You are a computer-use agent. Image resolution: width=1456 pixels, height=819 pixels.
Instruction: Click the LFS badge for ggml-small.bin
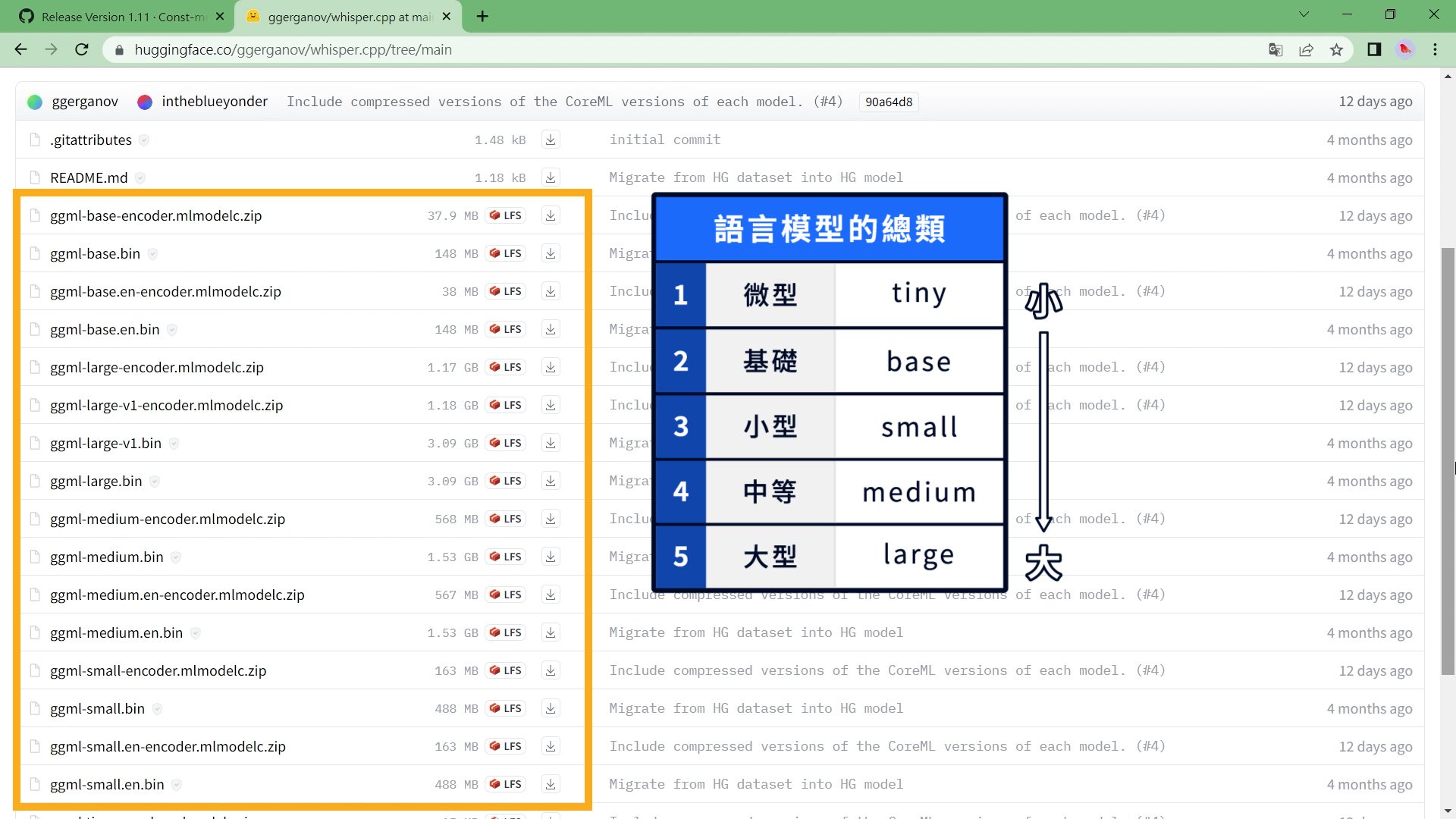(506, 708)
